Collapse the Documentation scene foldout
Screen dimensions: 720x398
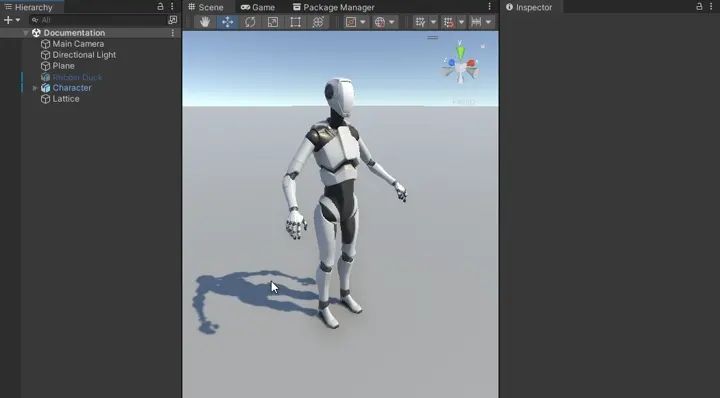click(26, 33)
